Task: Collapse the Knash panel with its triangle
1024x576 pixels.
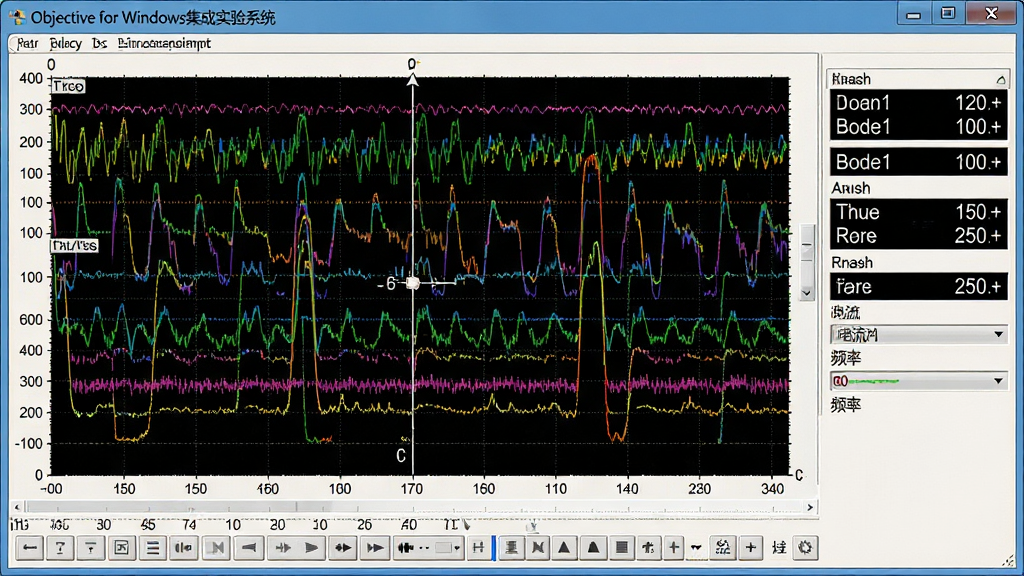Action: click(x=1000, y=80)
